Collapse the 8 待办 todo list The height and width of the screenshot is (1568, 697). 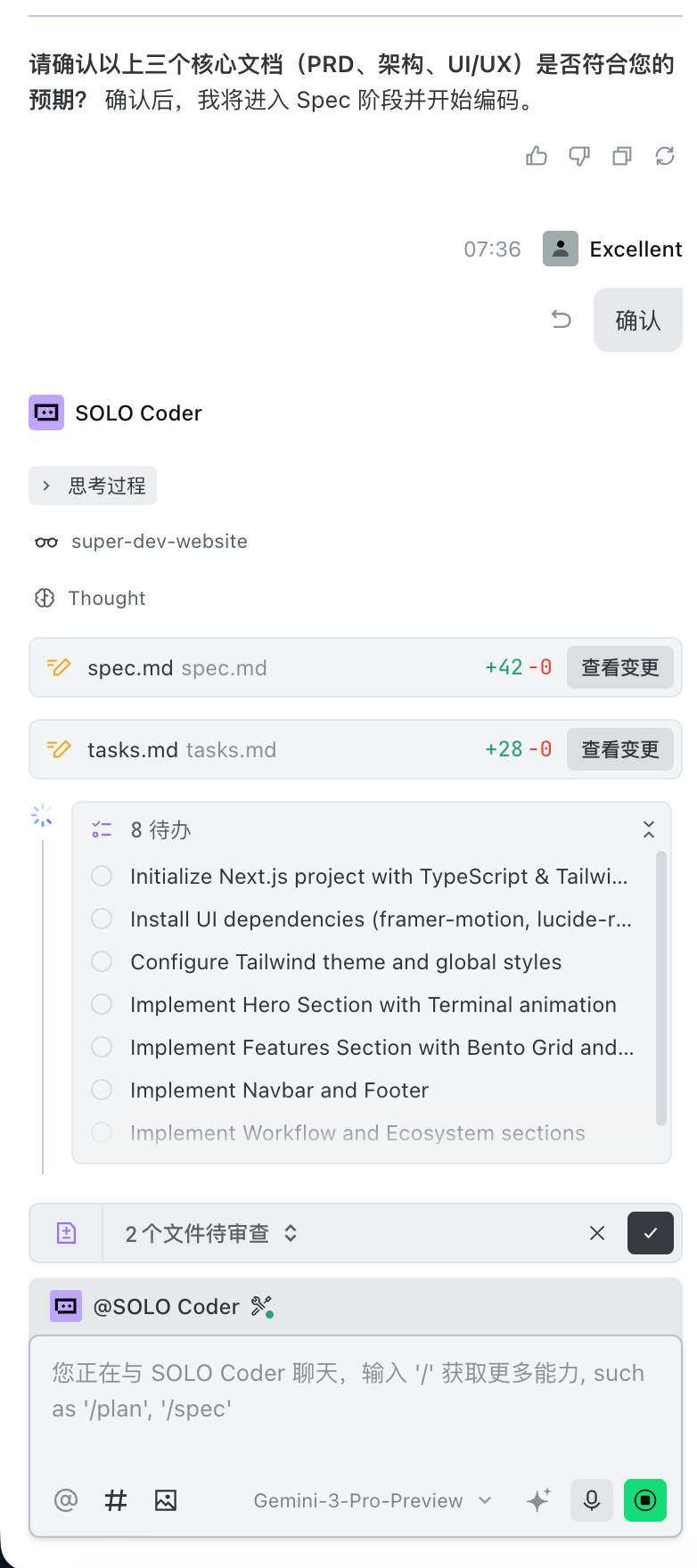[649, 830]
